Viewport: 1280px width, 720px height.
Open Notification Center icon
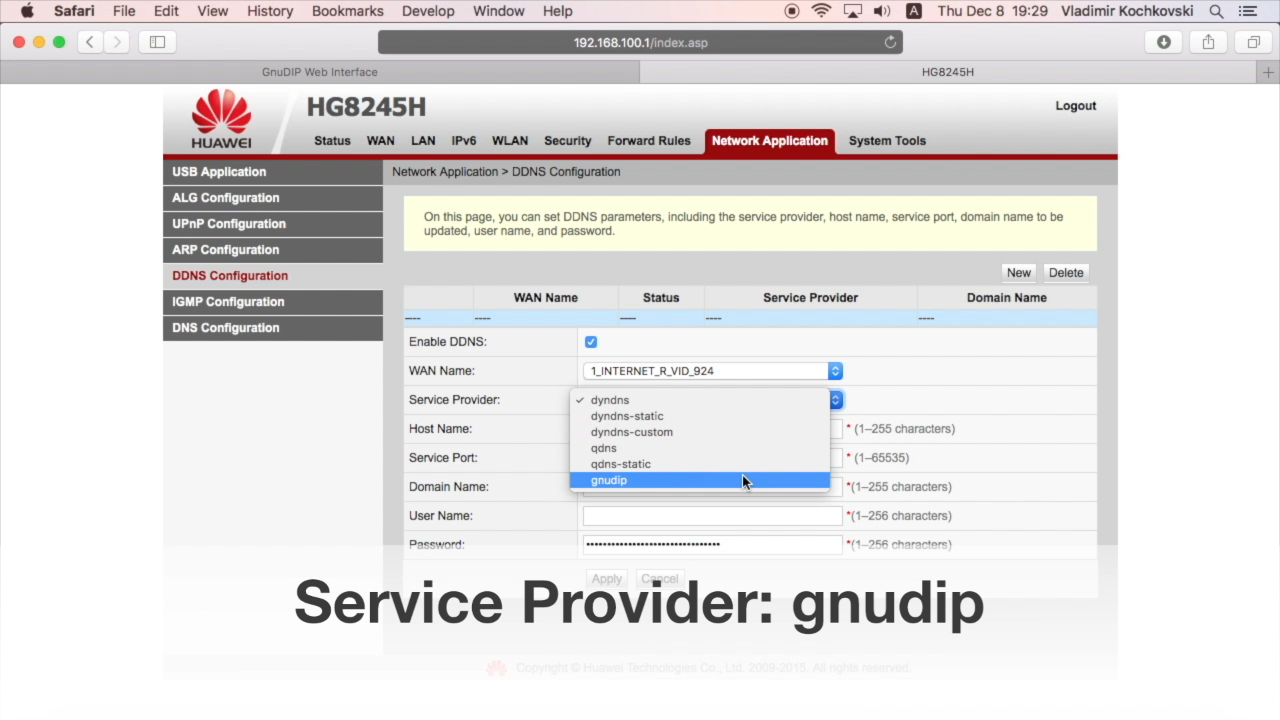click(1247, 11)
